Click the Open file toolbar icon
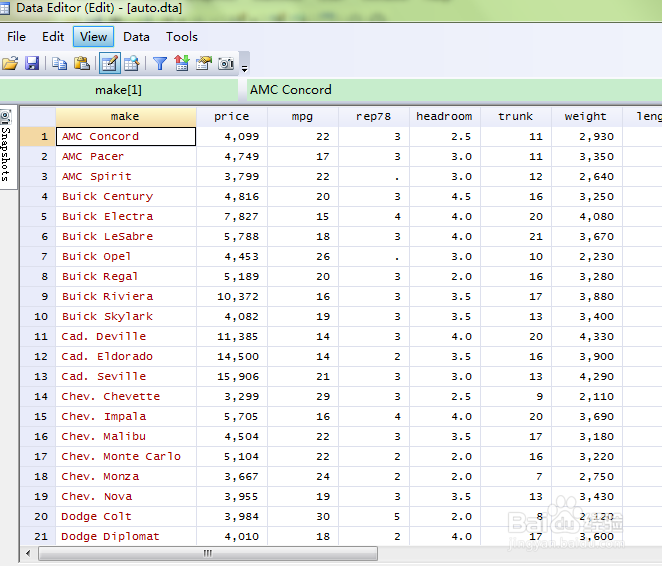The height and width of the screenshot is (566, 662). tap(10, 64)
